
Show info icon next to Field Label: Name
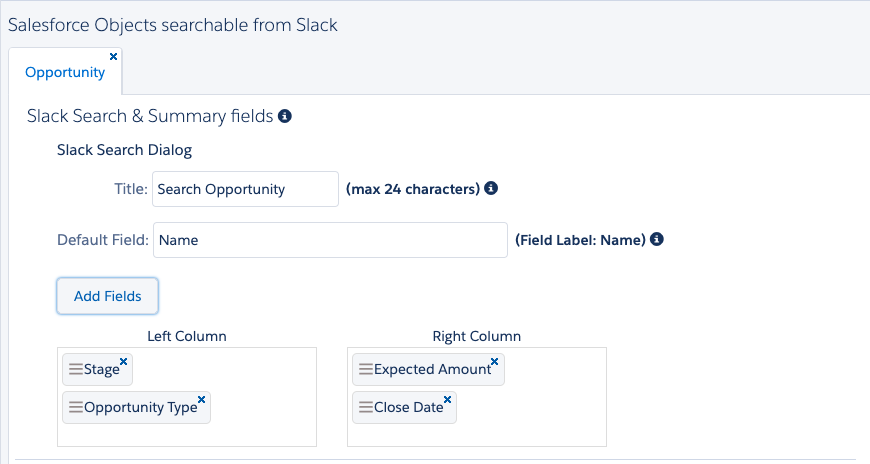656,240
